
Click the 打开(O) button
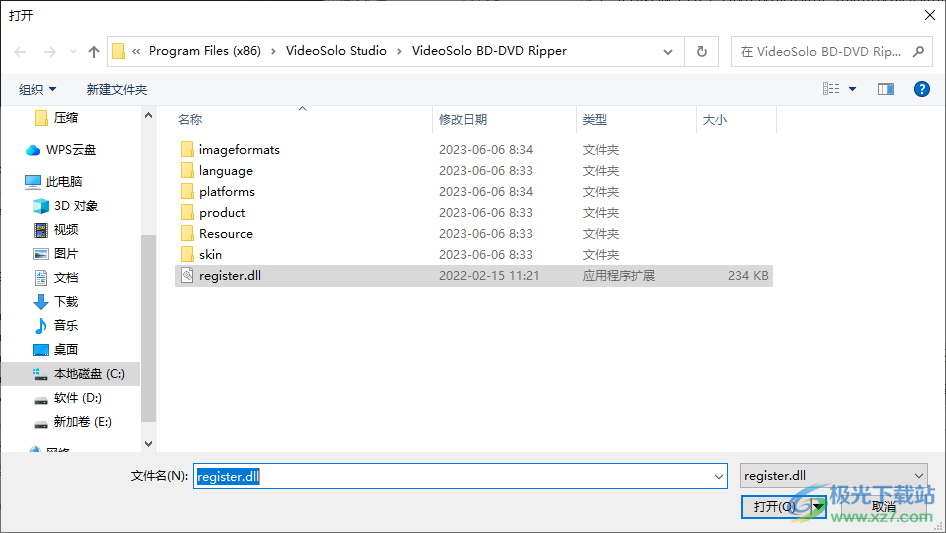click(x=776, y=506)
